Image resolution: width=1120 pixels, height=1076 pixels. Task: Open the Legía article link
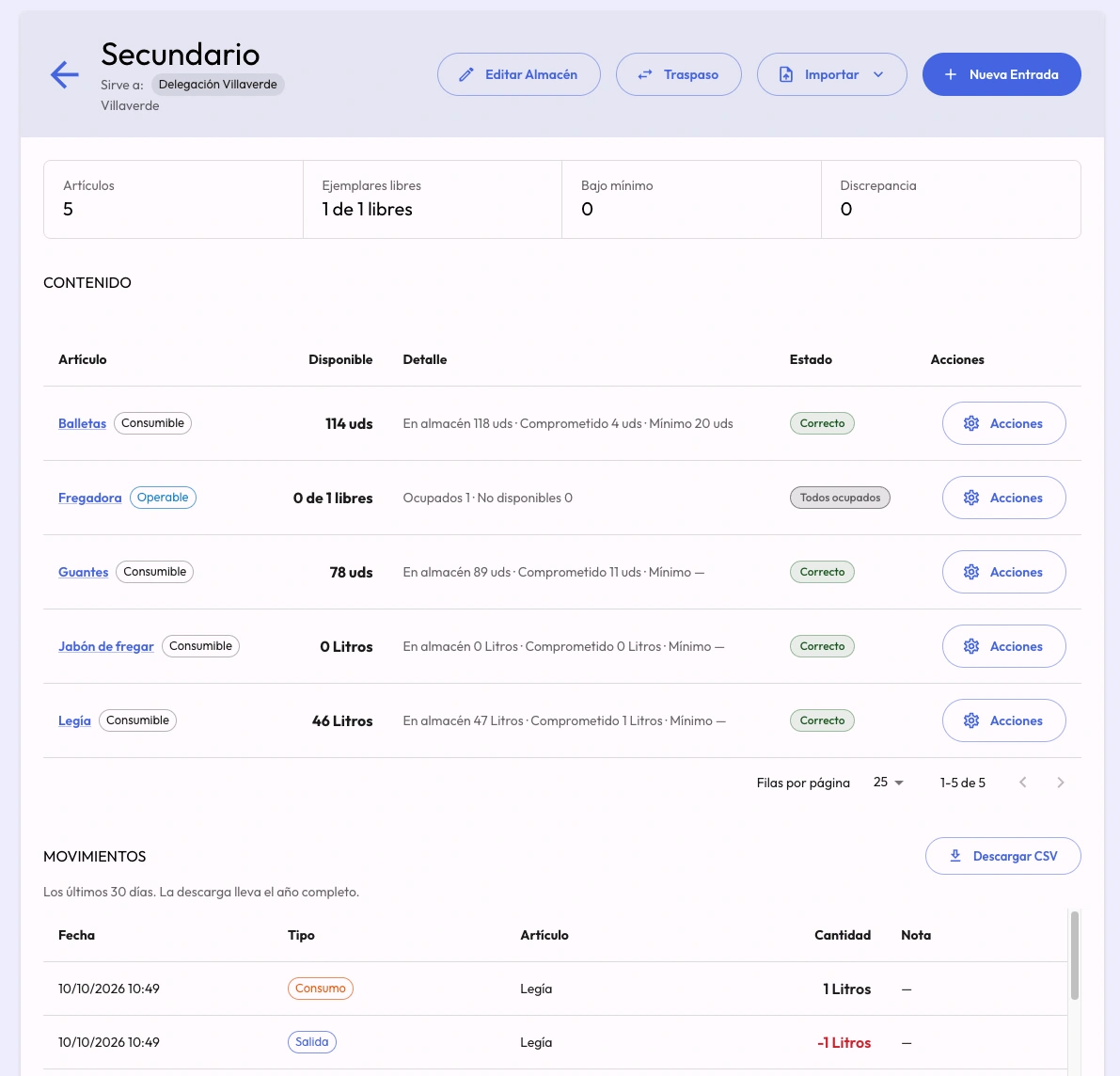pyautogui.click(x=74, y=720)
